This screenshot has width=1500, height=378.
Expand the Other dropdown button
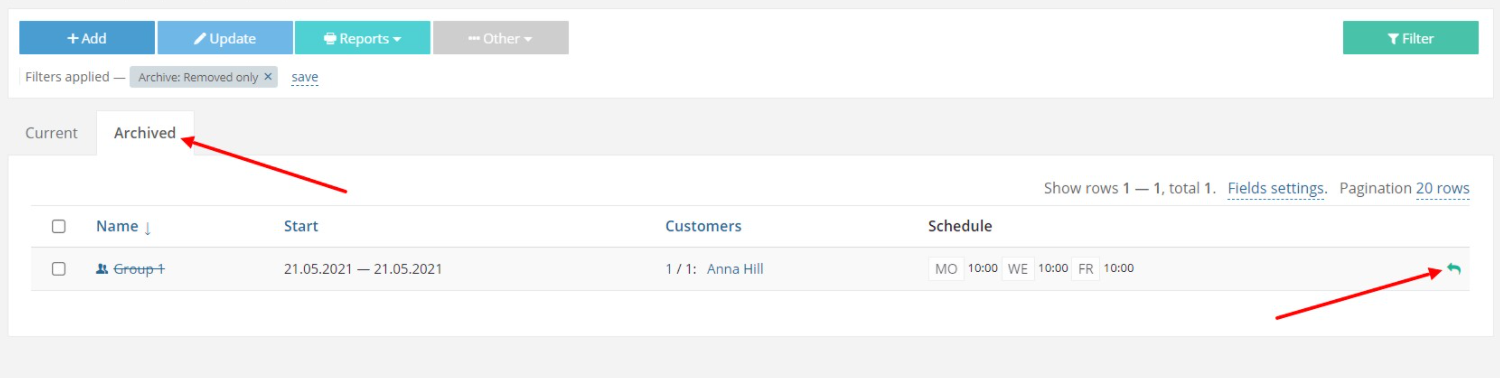[x=500, y=38]
